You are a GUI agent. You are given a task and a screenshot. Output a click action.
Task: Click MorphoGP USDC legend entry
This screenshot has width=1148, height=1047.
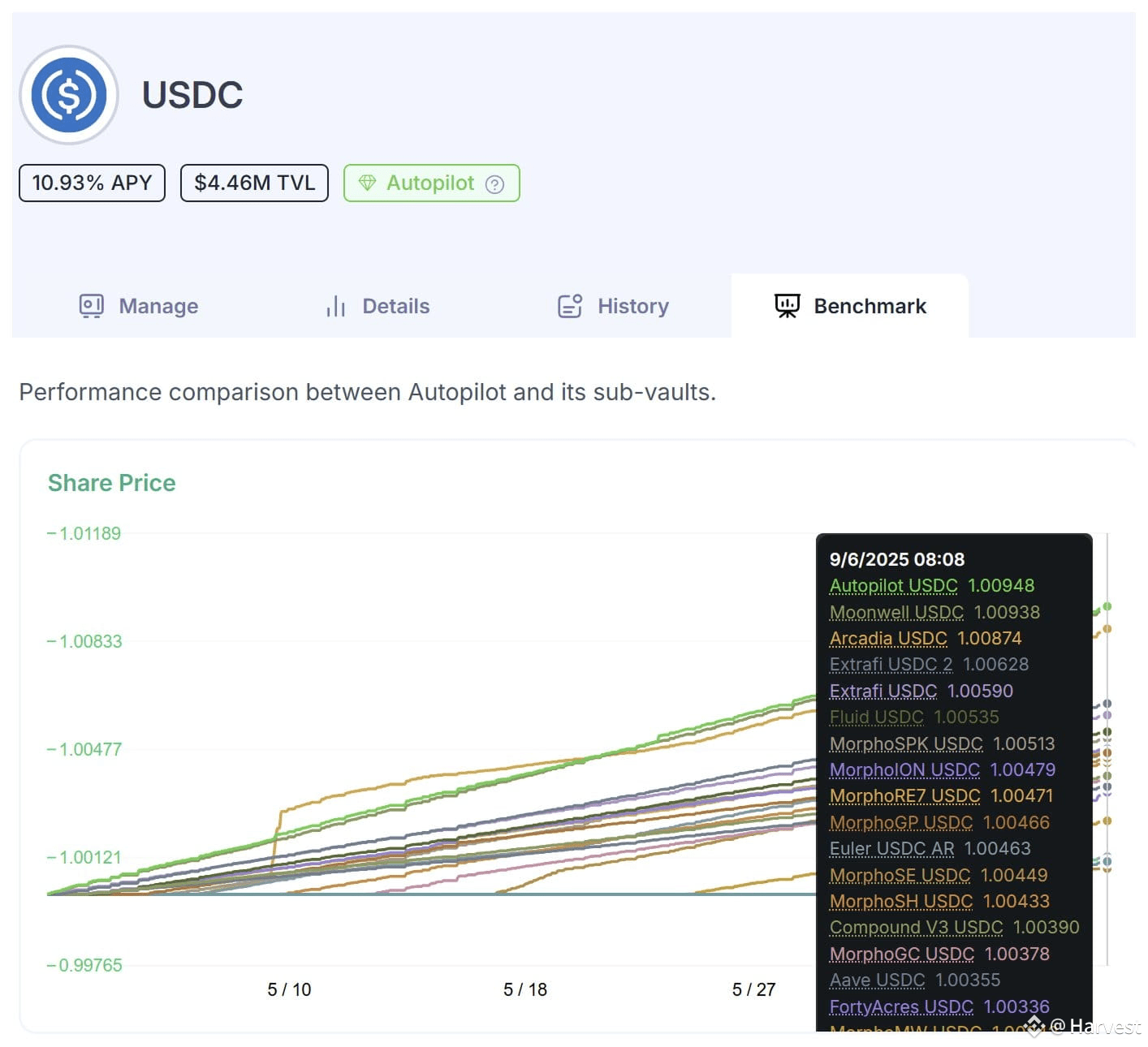point(901,823)
